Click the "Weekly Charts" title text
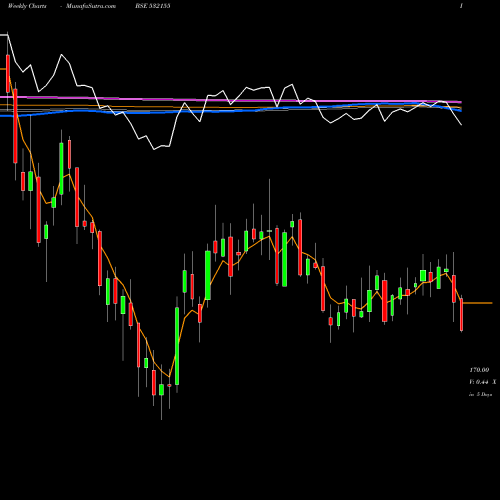Screen dimensions: 500x500 [27, 6]
